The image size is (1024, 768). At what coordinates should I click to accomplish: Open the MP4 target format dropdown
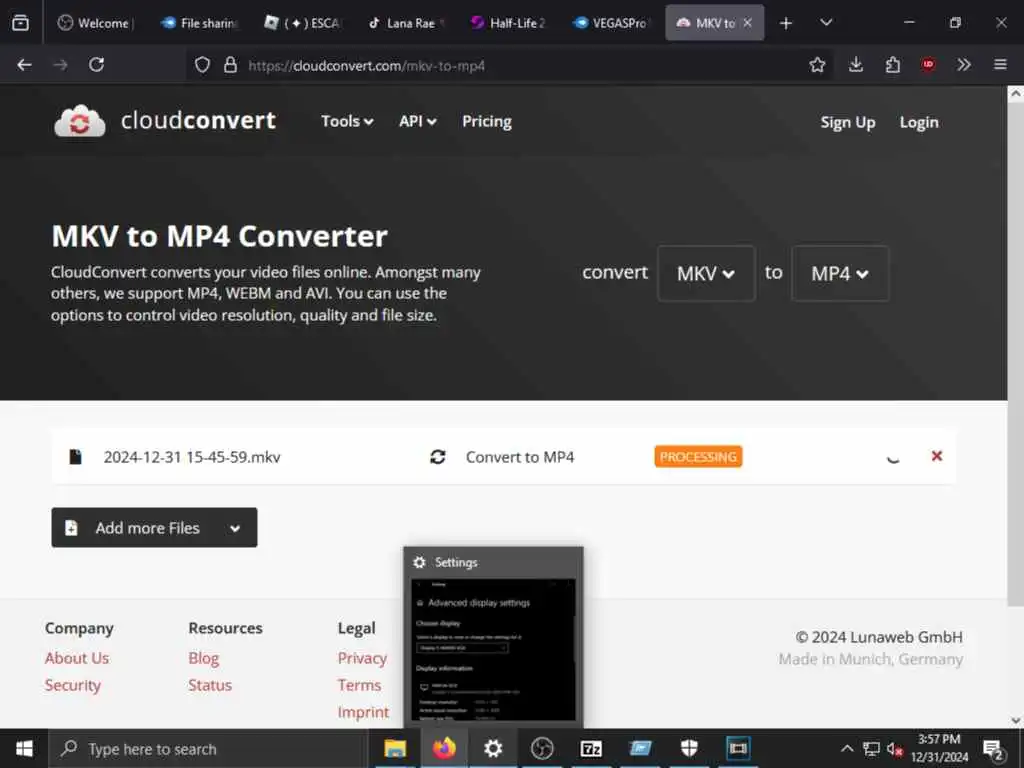pos(840,273)
